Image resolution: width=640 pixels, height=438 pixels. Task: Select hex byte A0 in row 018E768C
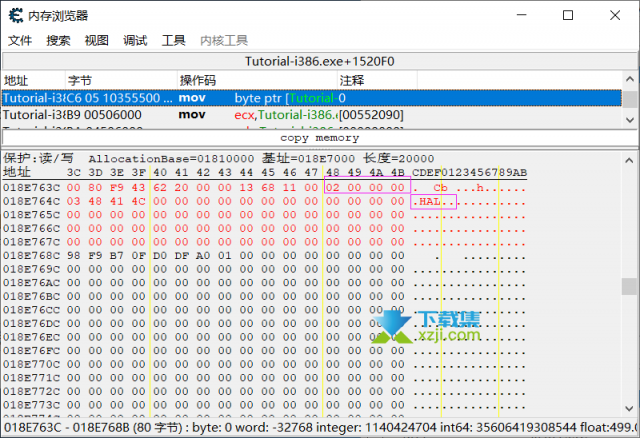(203, 256)
